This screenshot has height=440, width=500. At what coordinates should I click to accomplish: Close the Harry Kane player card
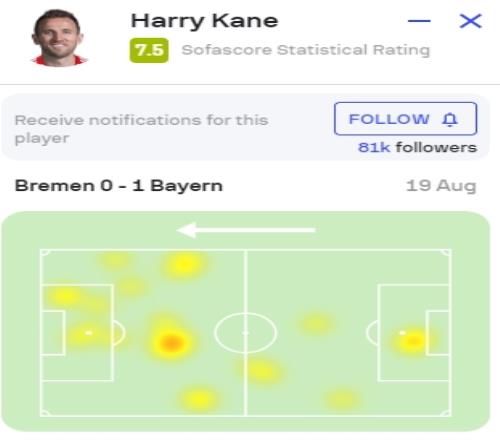point(470,21)
